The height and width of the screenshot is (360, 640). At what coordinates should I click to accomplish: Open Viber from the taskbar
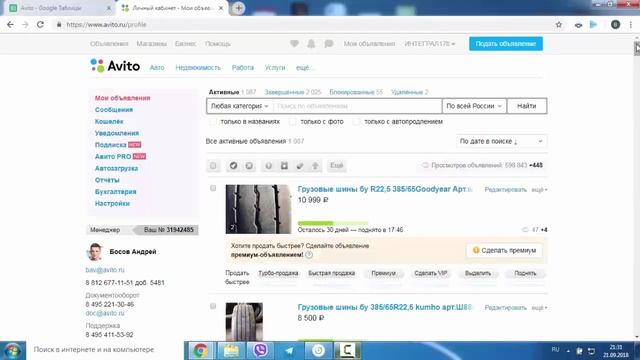pos(260,350)
